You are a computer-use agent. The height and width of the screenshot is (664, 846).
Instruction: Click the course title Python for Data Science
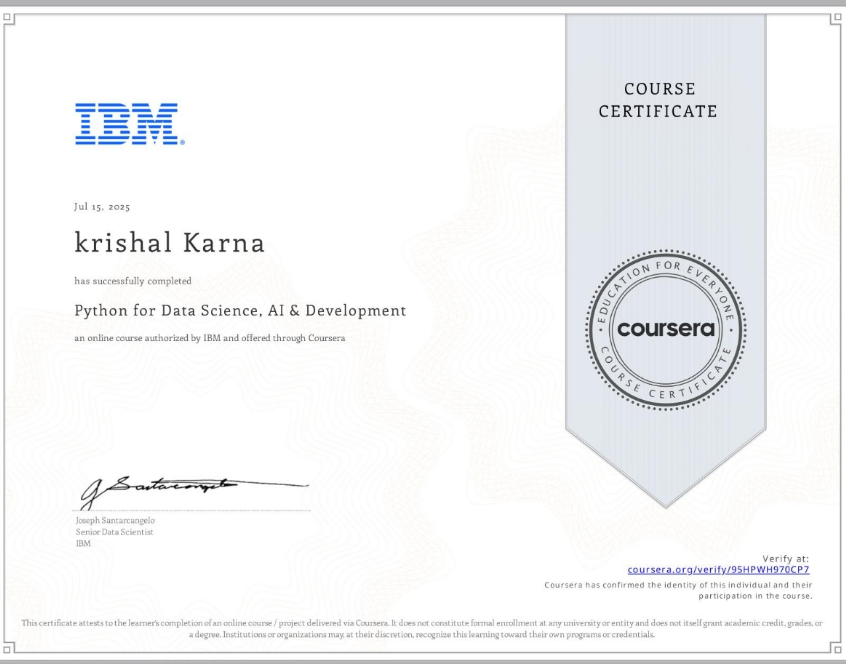tap(240, 311)
